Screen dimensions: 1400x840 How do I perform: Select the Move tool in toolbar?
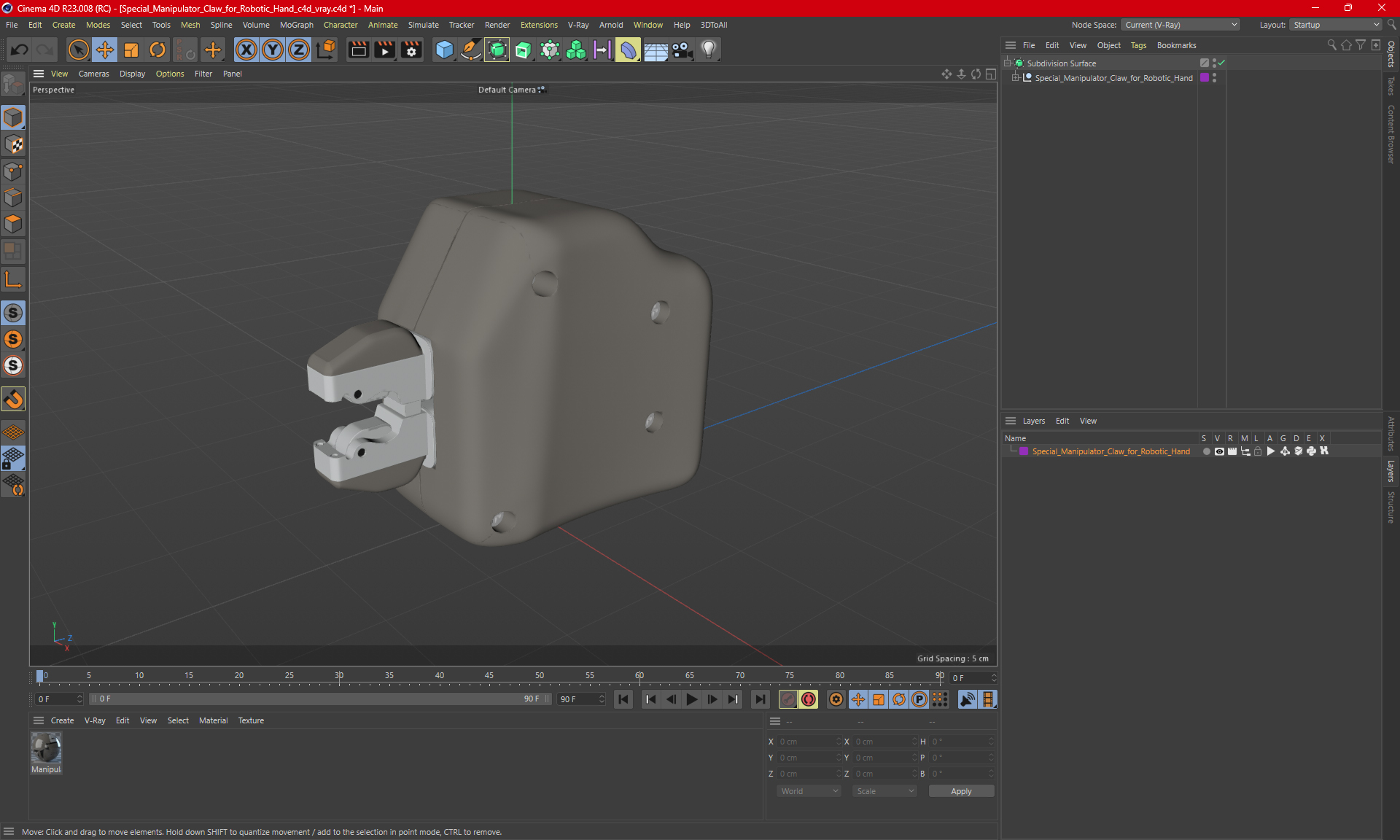click(105, 50)
